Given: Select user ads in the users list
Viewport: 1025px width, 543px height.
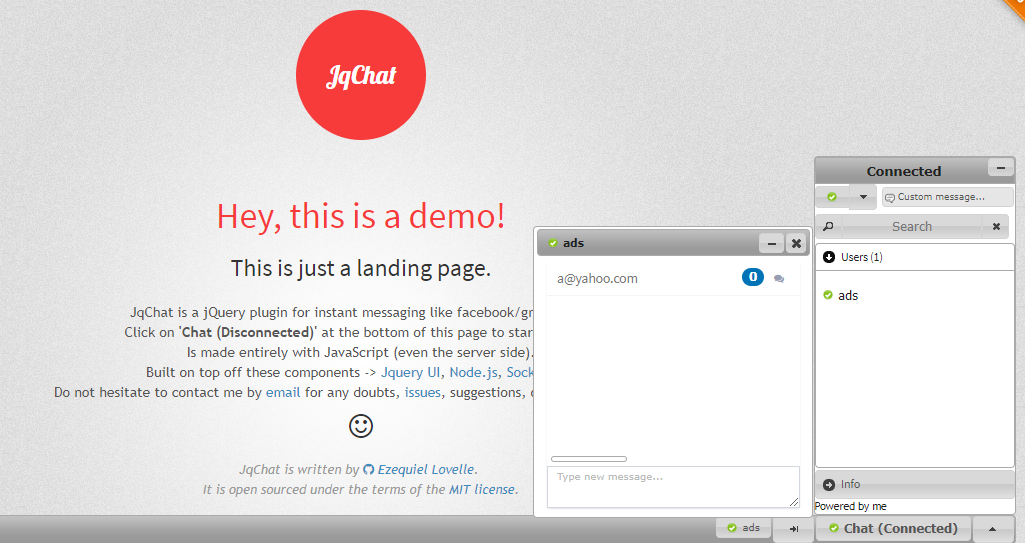Looking at the screenshot, I should (848, 295).
